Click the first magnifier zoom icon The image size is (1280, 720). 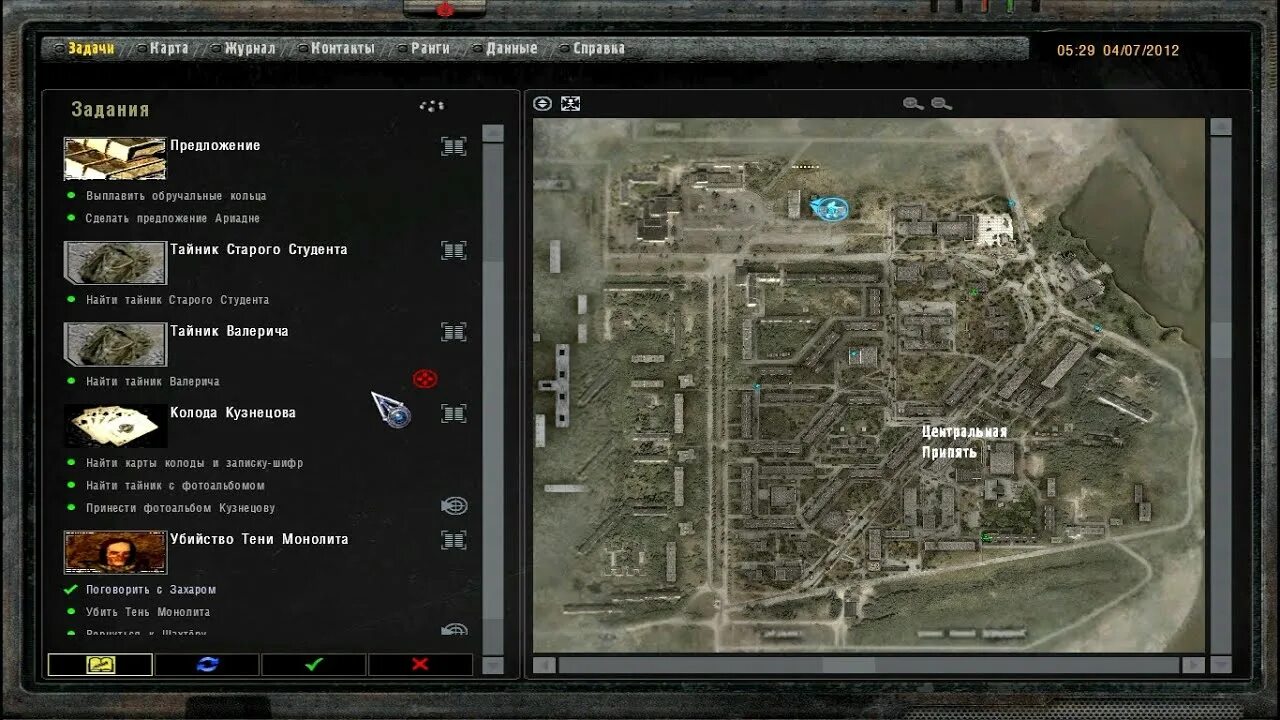click(x=913, y=104)
